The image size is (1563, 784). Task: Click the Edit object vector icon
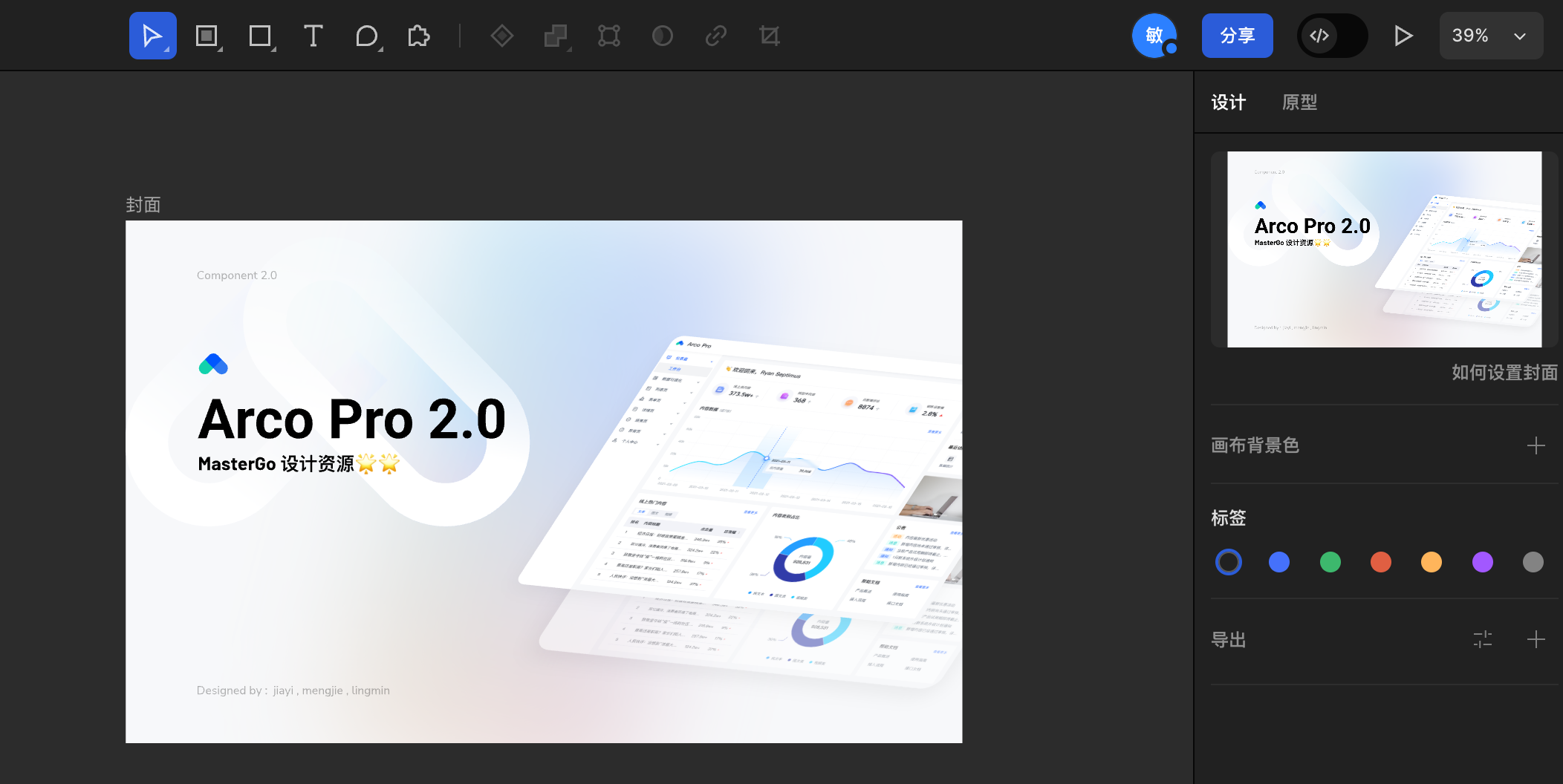(x=609, y=36)
